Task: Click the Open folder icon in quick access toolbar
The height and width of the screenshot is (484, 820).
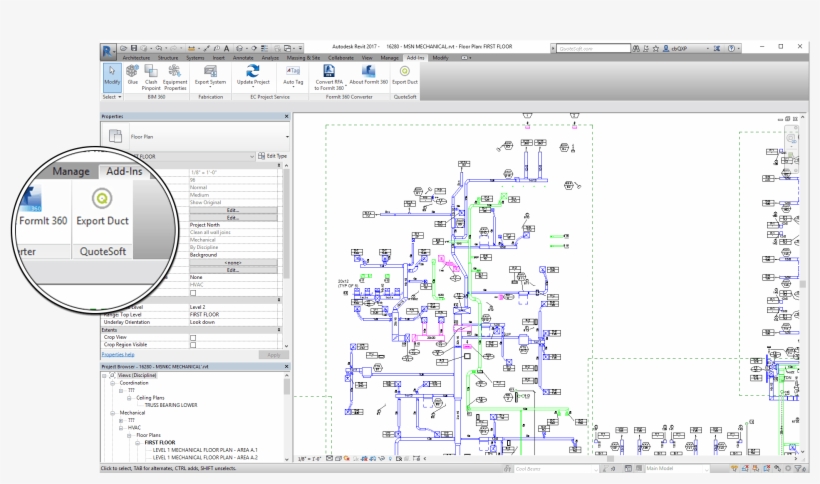Action: tap(123, 48)
